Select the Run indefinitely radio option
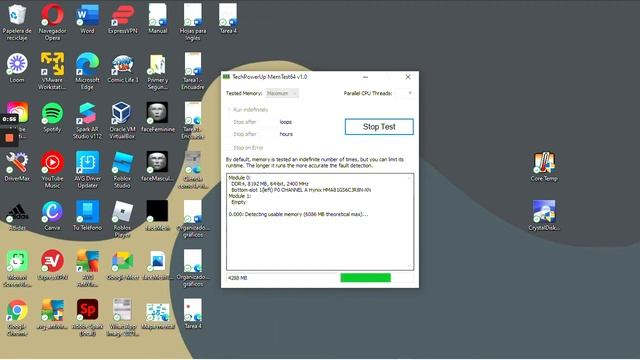The width and height of the screenshot is (640, 360). coord(248,110)
